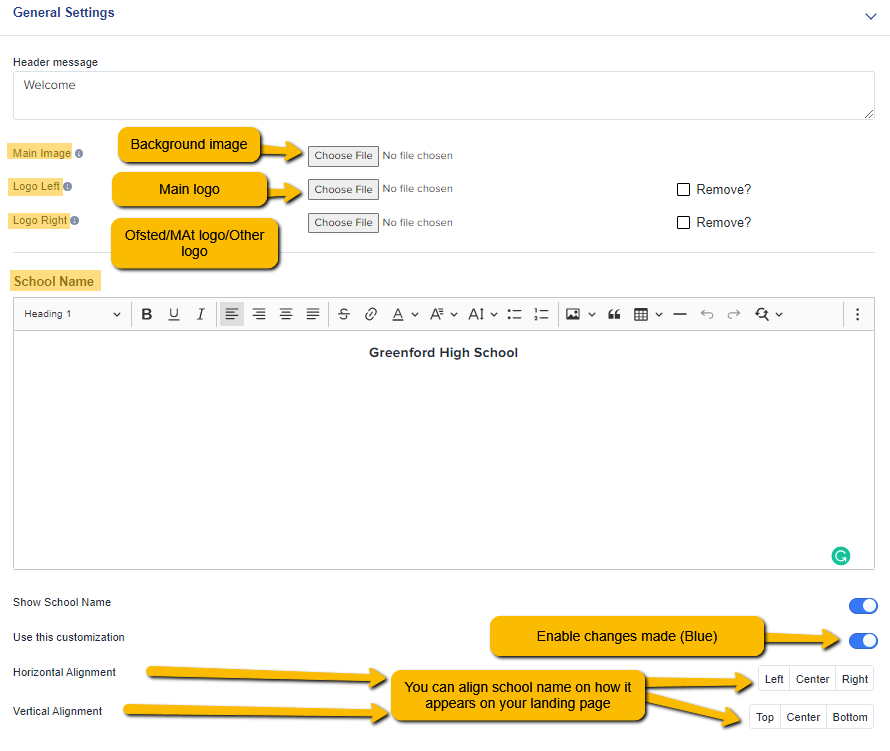The width and height of the screenshot is (890, 751).
Task: Tick the Remove checkbox for Logo Right
Action: [683, 223]
